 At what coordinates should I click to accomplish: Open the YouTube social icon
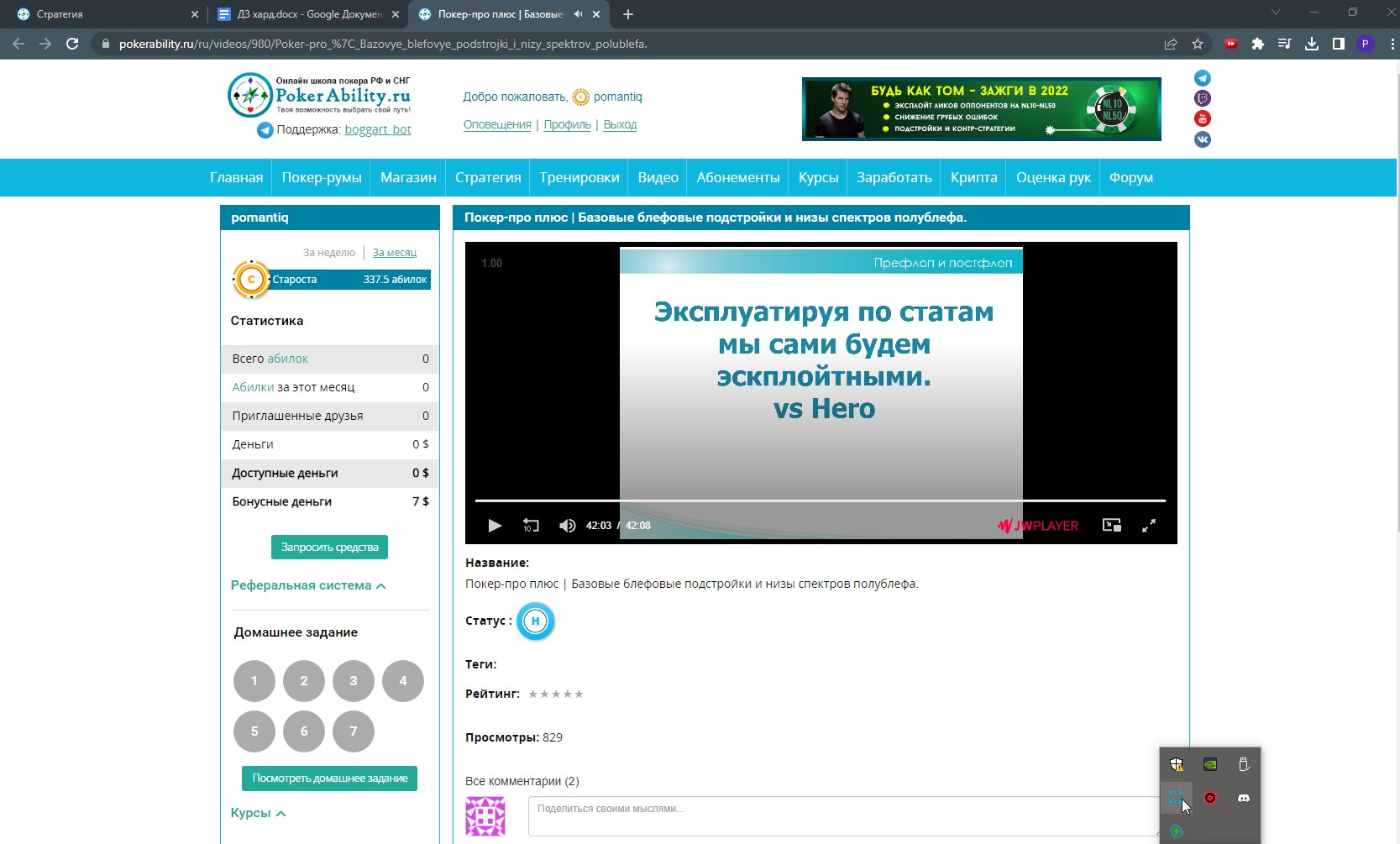[x=1203, y=118]
